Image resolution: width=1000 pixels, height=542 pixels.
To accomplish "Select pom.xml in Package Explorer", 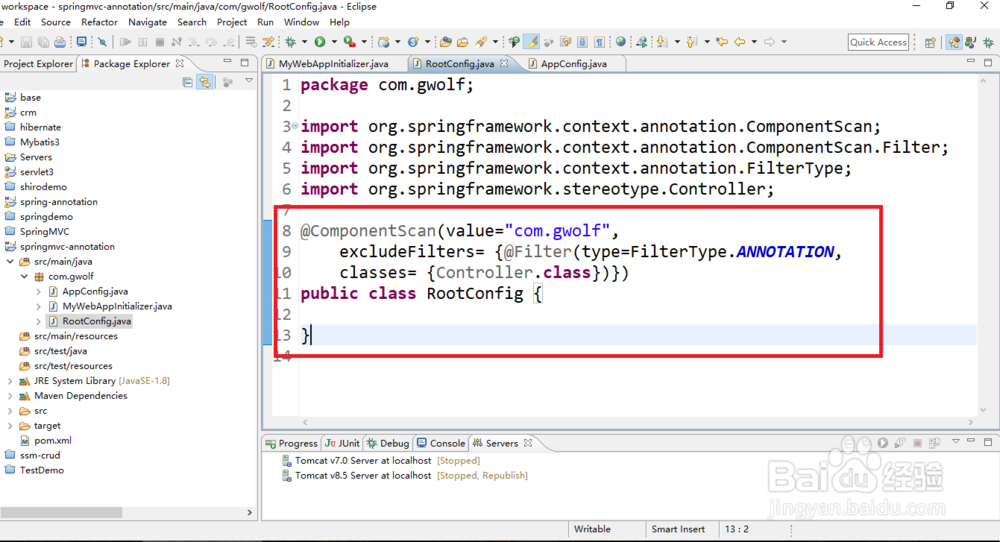I will tap(46, 441).
